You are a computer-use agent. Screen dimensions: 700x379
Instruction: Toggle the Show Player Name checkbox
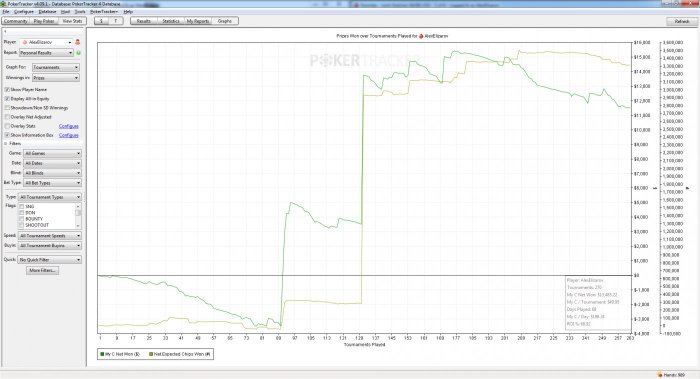(x=7, y=90)
